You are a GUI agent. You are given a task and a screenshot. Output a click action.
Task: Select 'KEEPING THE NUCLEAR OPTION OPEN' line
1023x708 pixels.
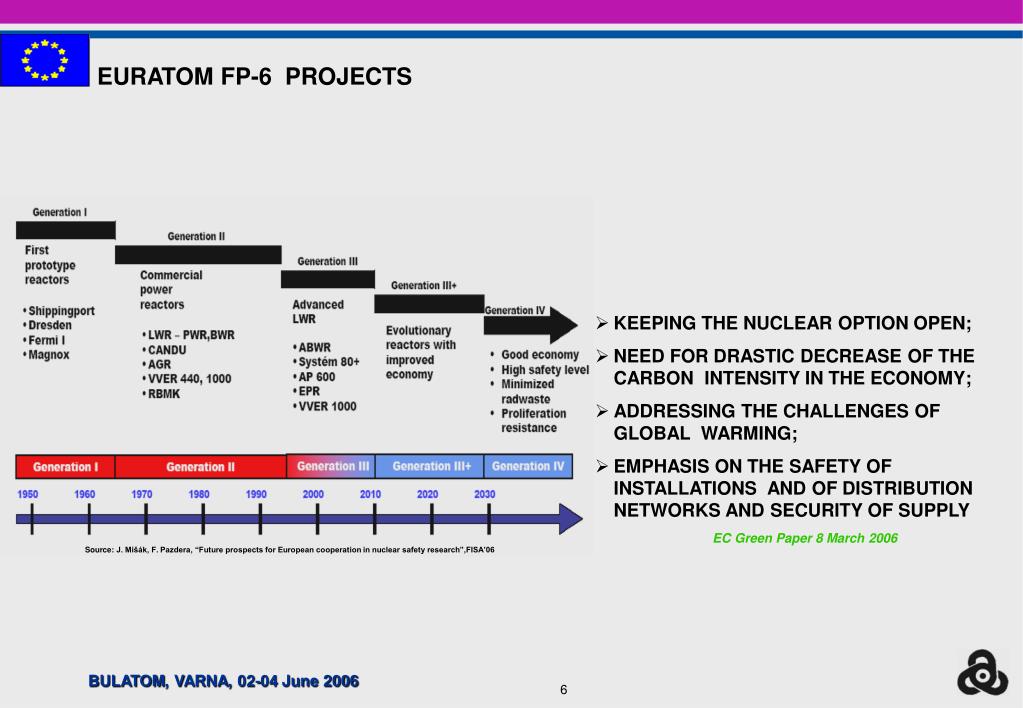[x=792, y=323]
